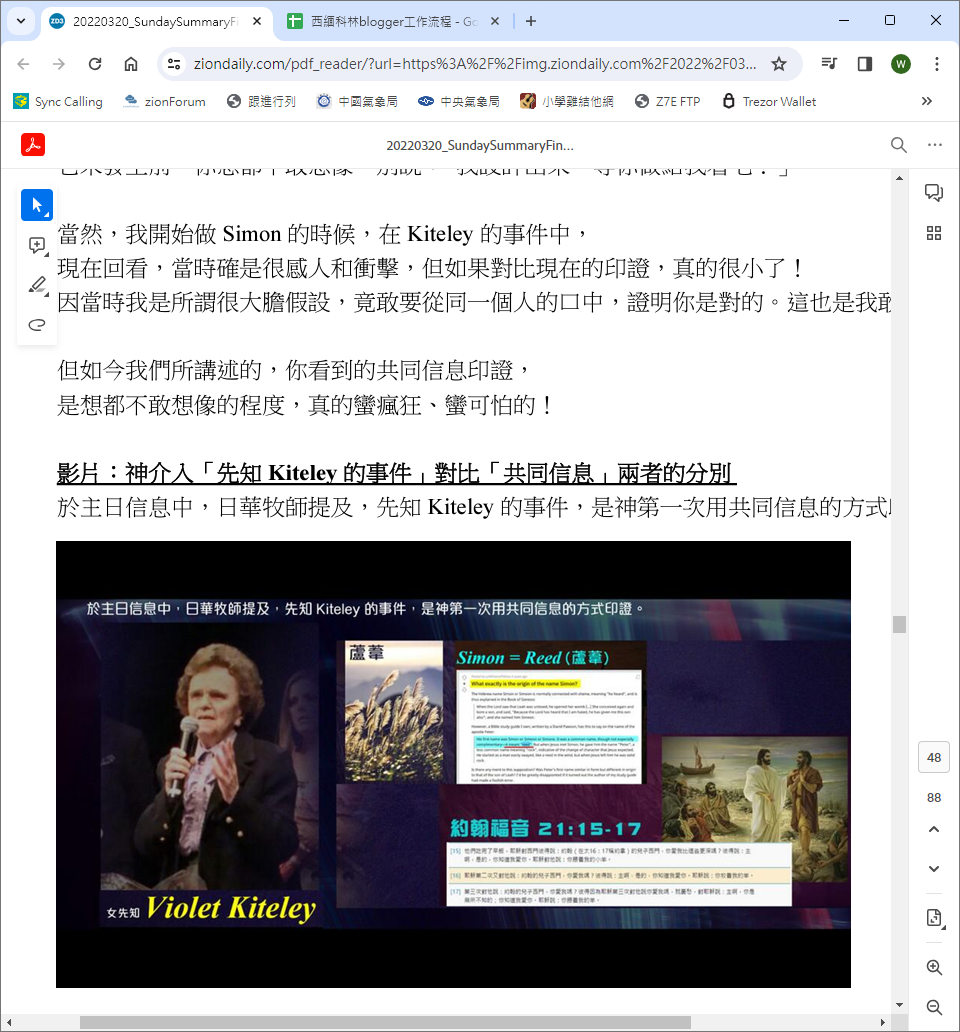Click the vertical scrollbar up arrow
This screenshot has height=1032, width=960.
[x=899, y=178]
